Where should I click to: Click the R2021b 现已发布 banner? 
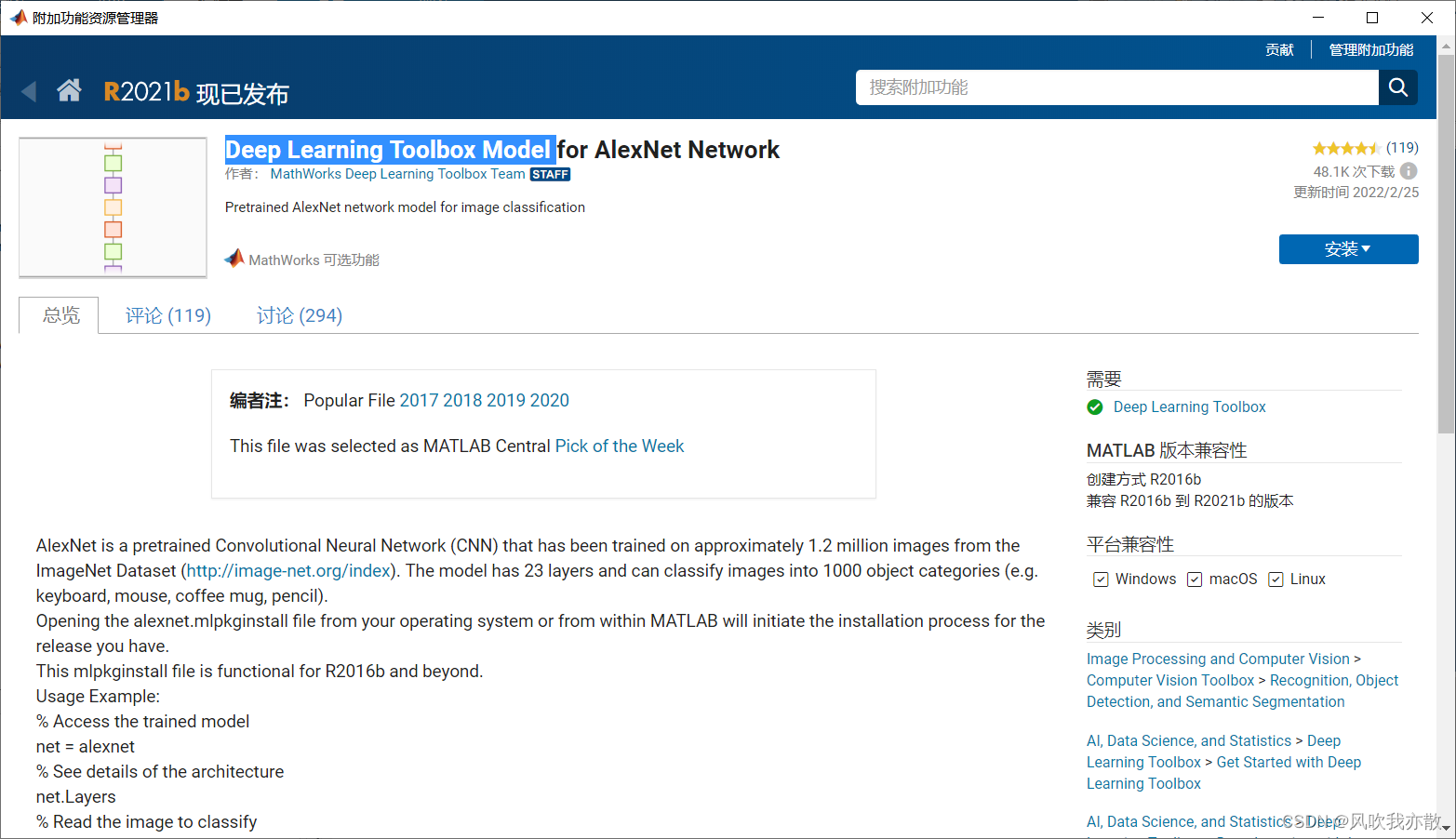click(x=196, y=92)
